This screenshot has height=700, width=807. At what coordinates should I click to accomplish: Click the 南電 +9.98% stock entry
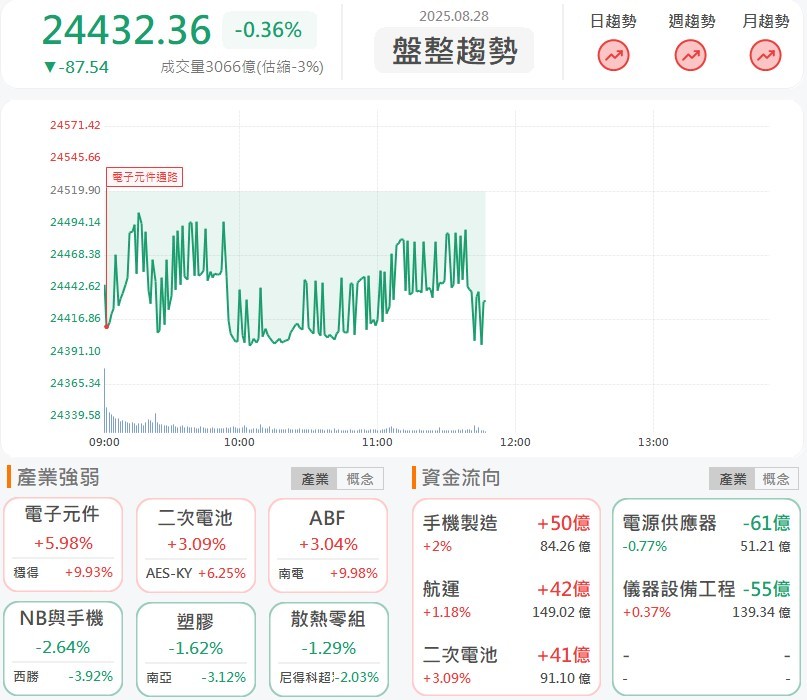tap(328, 573)
